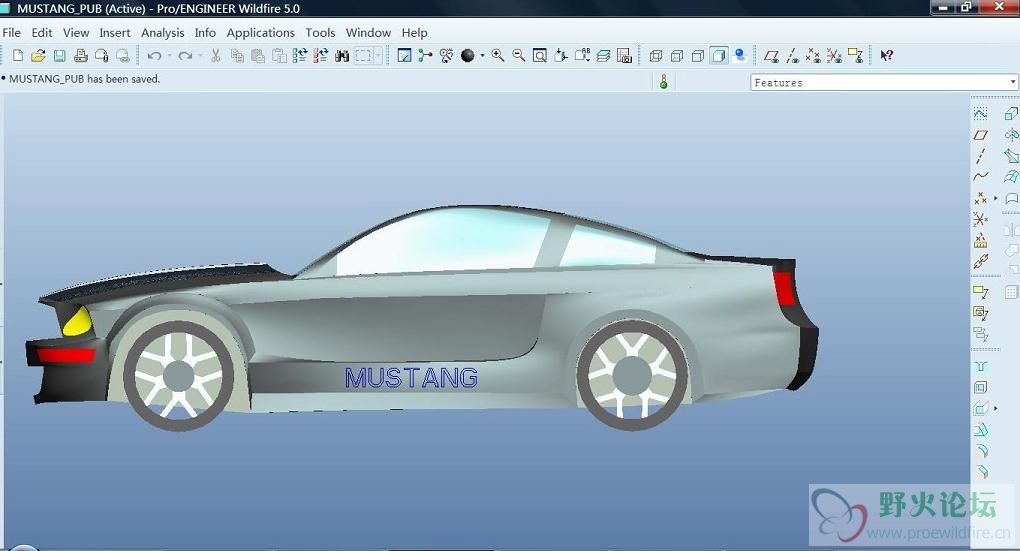Repaint the screen
This screenshot has width=1020, height=551.
404,56
